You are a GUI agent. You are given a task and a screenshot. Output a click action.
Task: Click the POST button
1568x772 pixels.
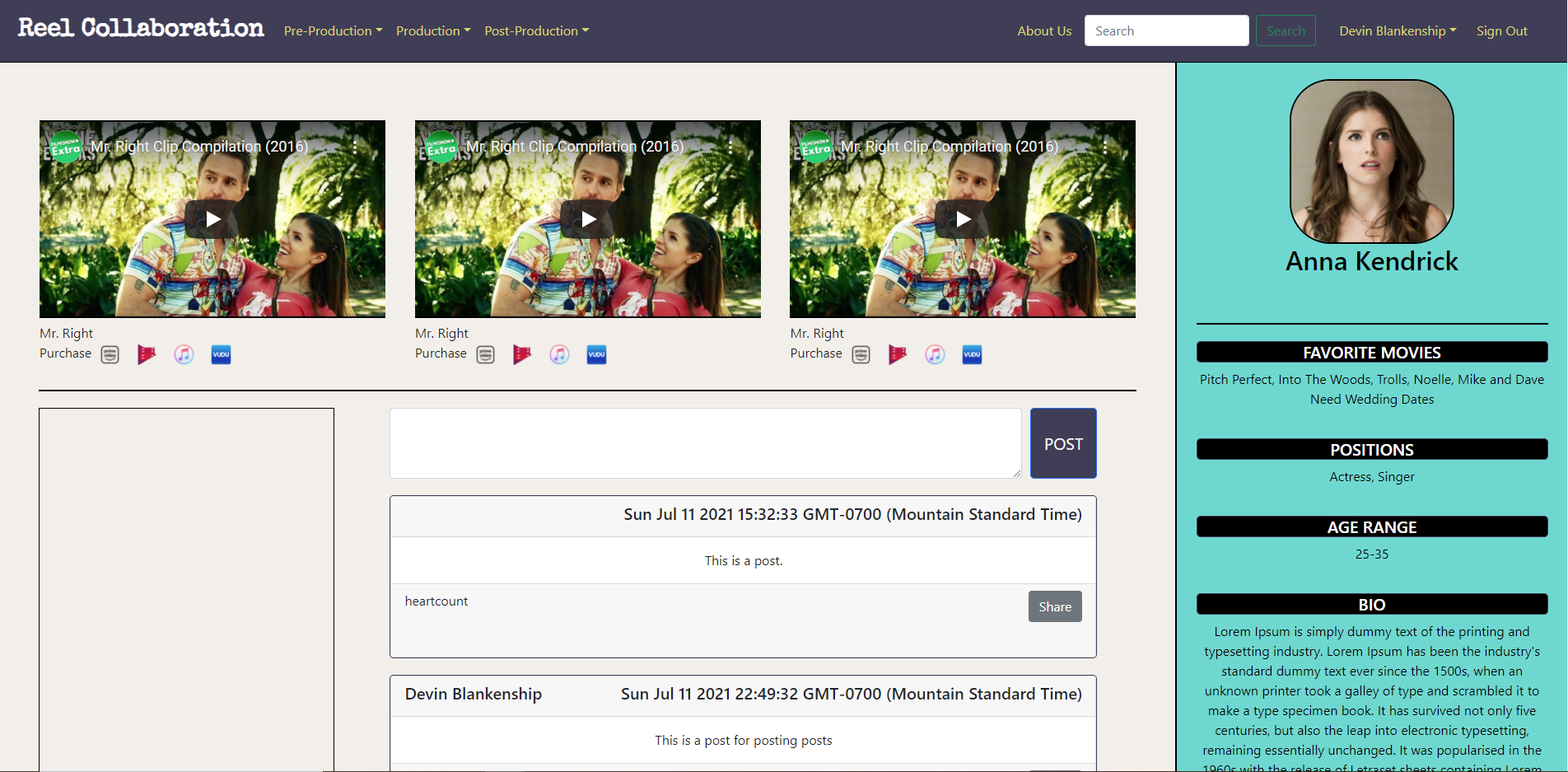1063,443
